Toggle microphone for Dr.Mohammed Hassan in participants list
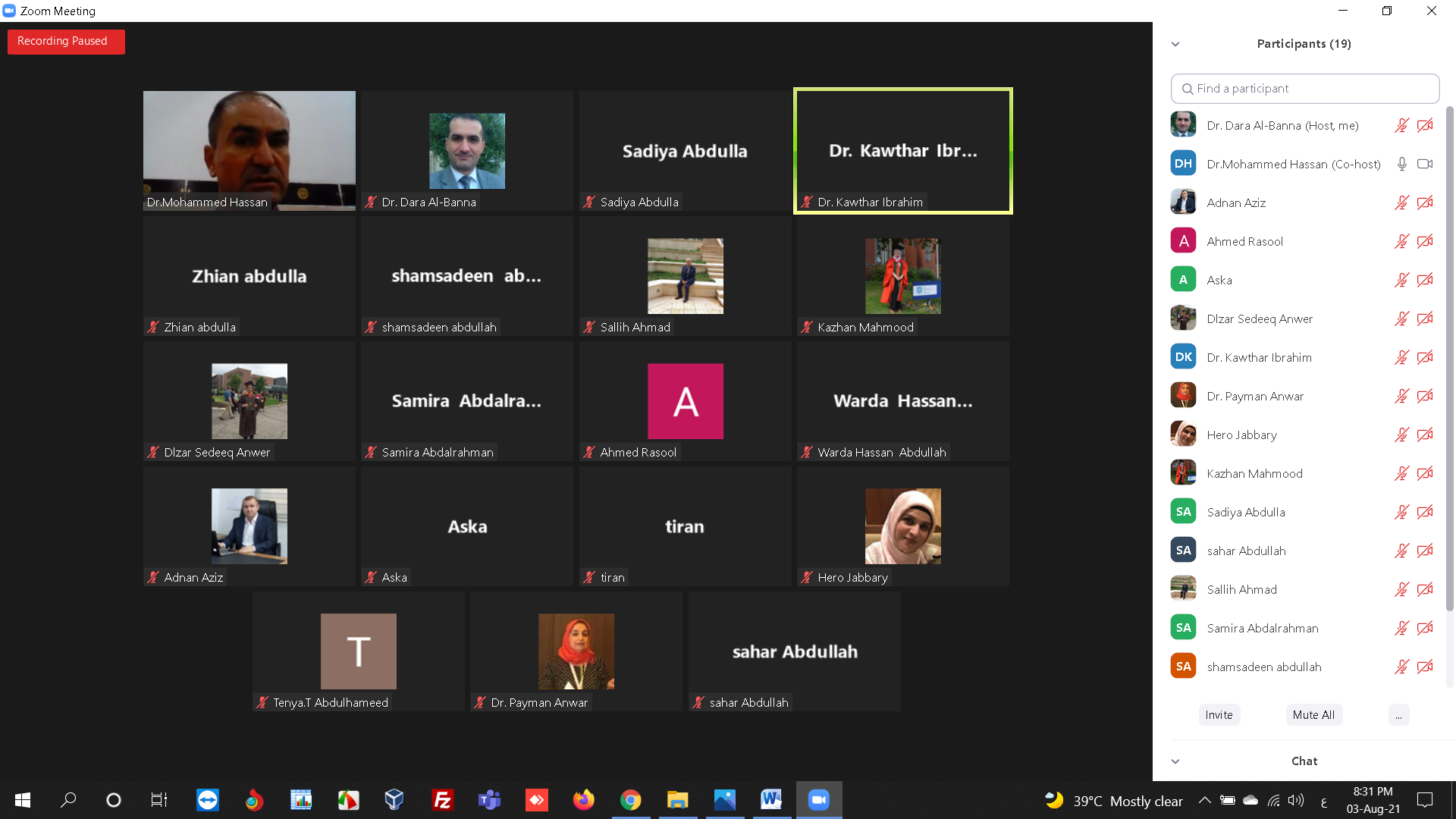 click(x=1401, y=164)
